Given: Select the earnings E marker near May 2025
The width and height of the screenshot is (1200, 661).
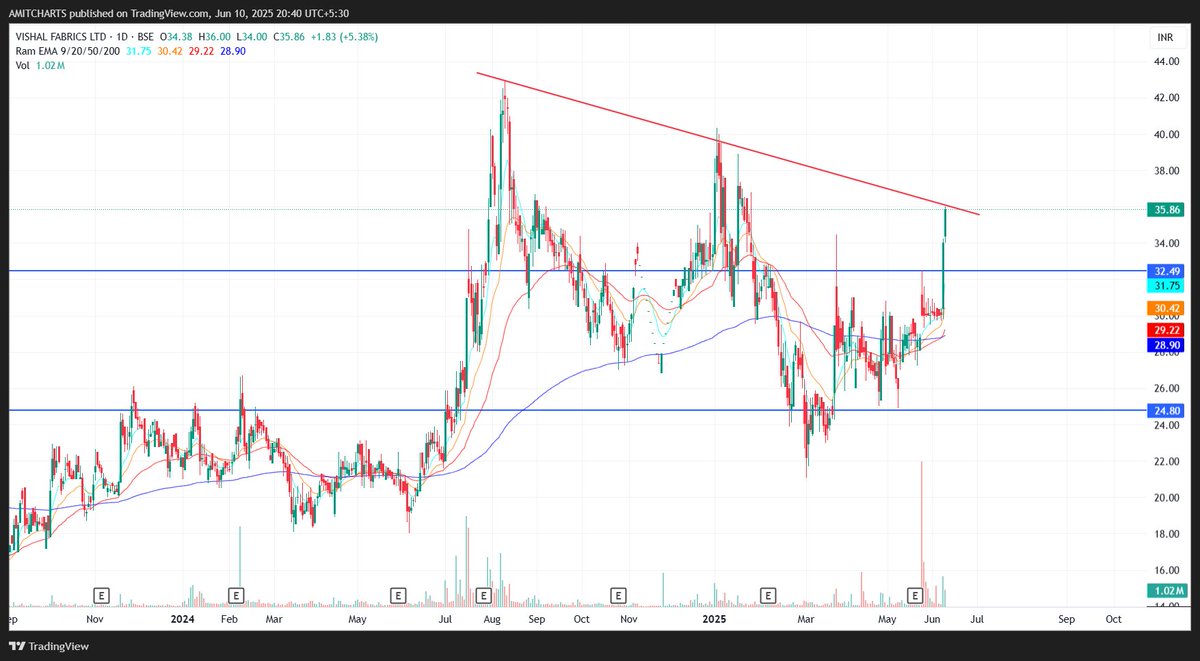Looking at the screenshot, I should pos(914,595).
